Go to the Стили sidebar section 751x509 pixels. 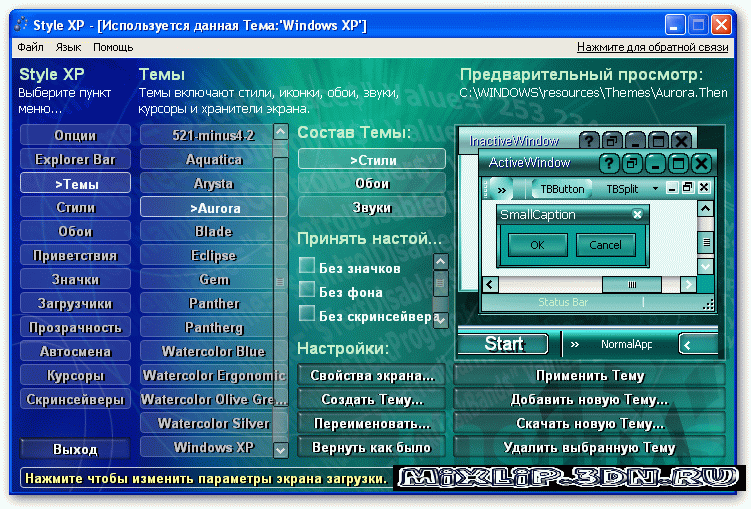coord(75,207)
